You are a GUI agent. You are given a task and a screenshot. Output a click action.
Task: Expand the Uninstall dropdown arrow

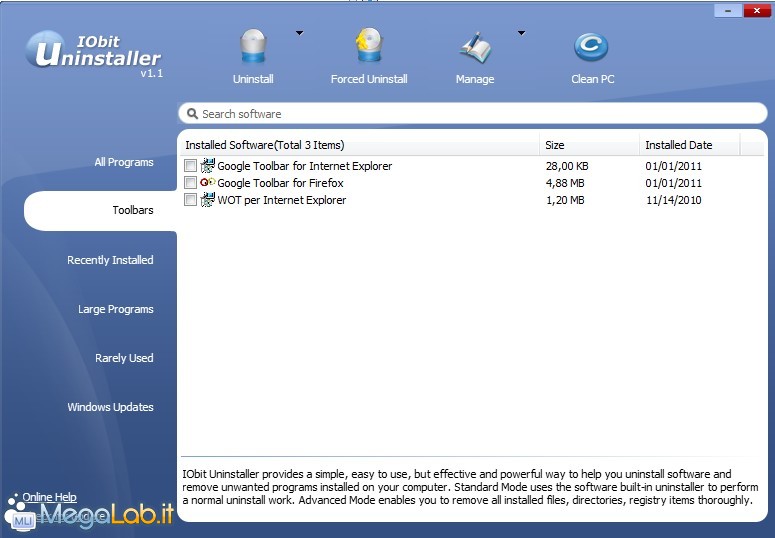pyautogui.click(x=299, y=33)
